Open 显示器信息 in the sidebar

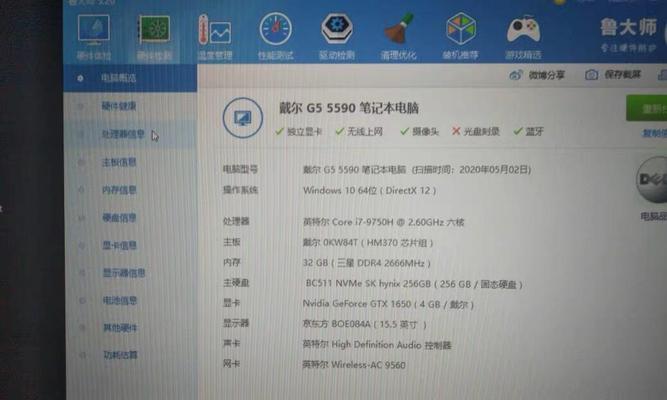pos(130,273)
